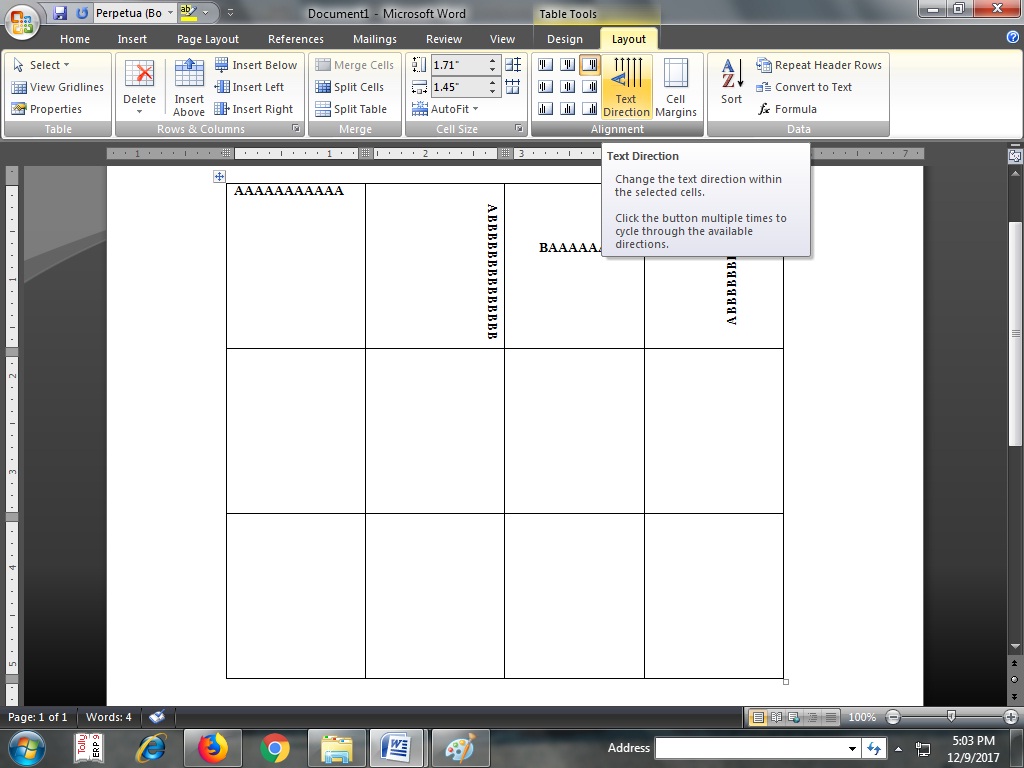Select the Insert Below command
Screen dimensions: 1024x768
click(257, 64)
